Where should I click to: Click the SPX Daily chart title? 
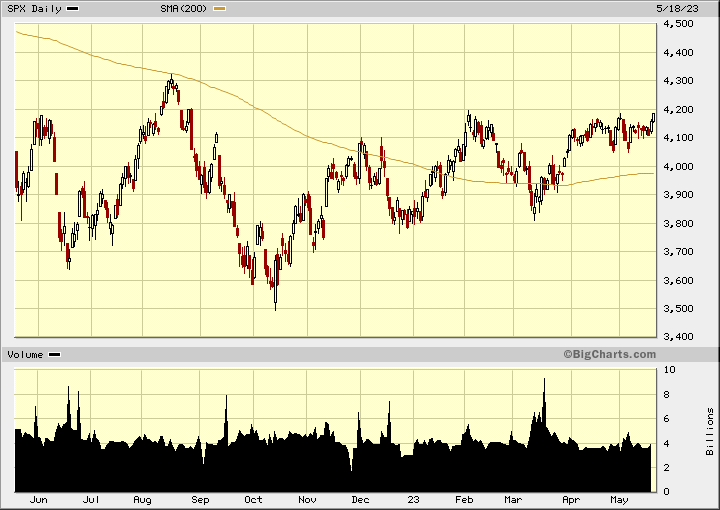point(34,9)
